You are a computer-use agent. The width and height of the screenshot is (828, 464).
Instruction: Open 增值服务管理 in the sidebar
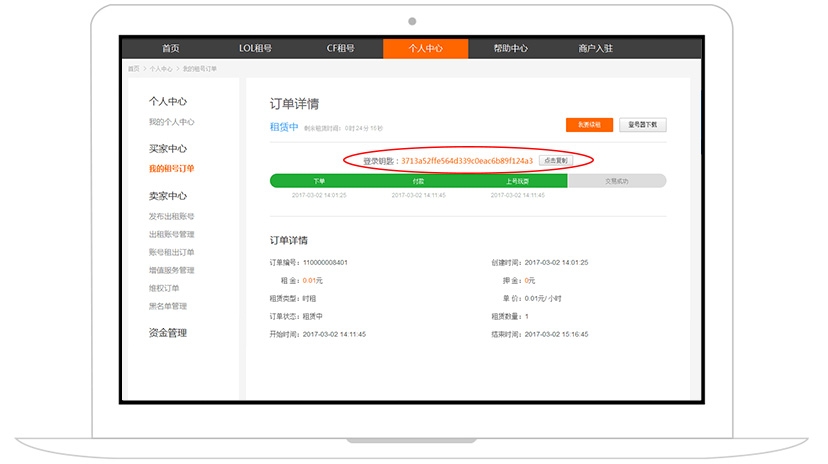(x=171, y=271)
